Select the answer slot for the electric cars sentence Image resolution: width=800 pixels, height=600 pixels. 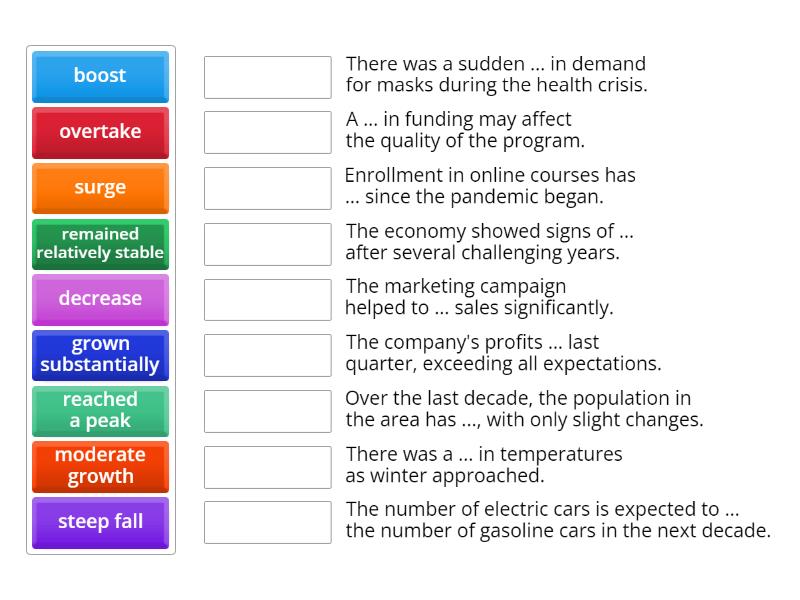coord(266,523)
